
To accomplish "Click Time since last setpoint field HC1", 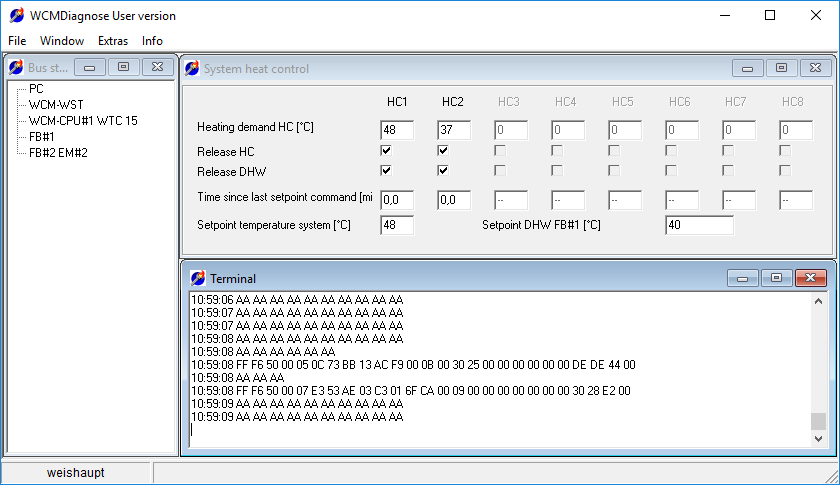I will pos(397,200).
